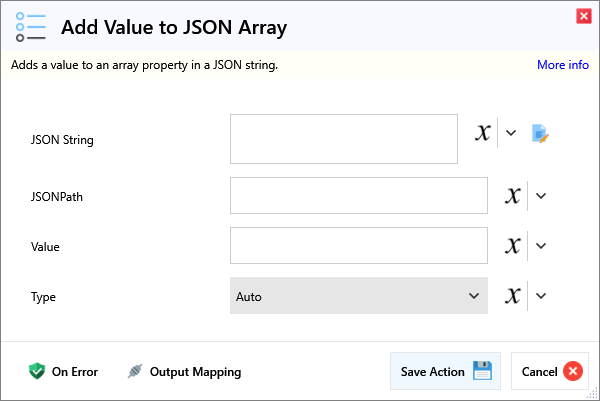Screen dimensions: 600x401
Task: Click inside the JSON String text box
Action: click(x=329, y=138)
